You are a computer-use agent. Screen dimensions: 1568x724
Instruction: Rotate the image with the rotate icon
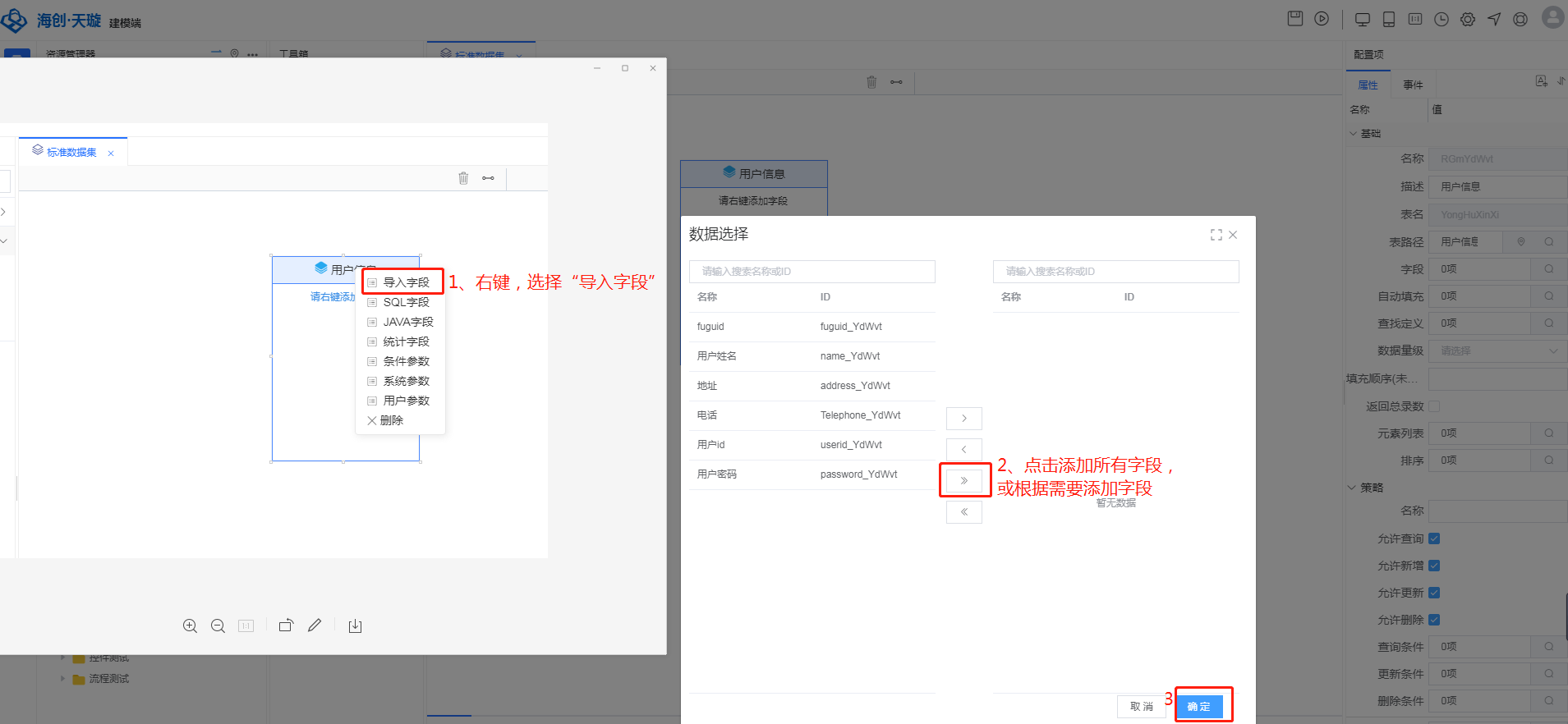pyautogui.click(x=286, y=625)
